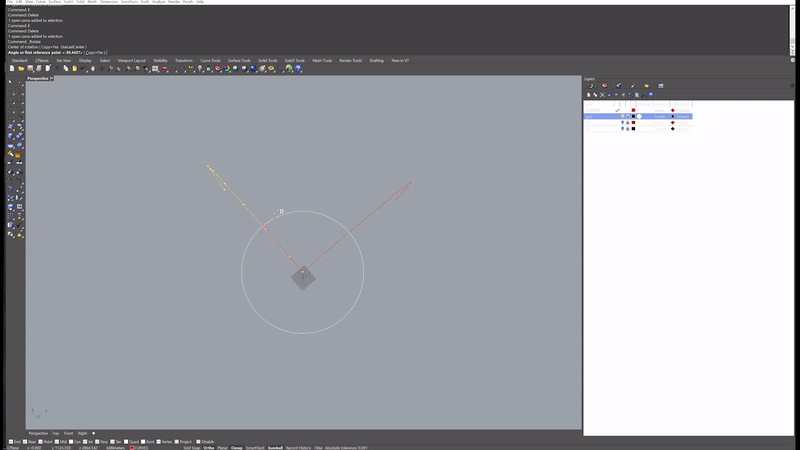Toggle Planar in status bar
The width and height of the screenshot is (800, 450).
[x=222, y=448]
